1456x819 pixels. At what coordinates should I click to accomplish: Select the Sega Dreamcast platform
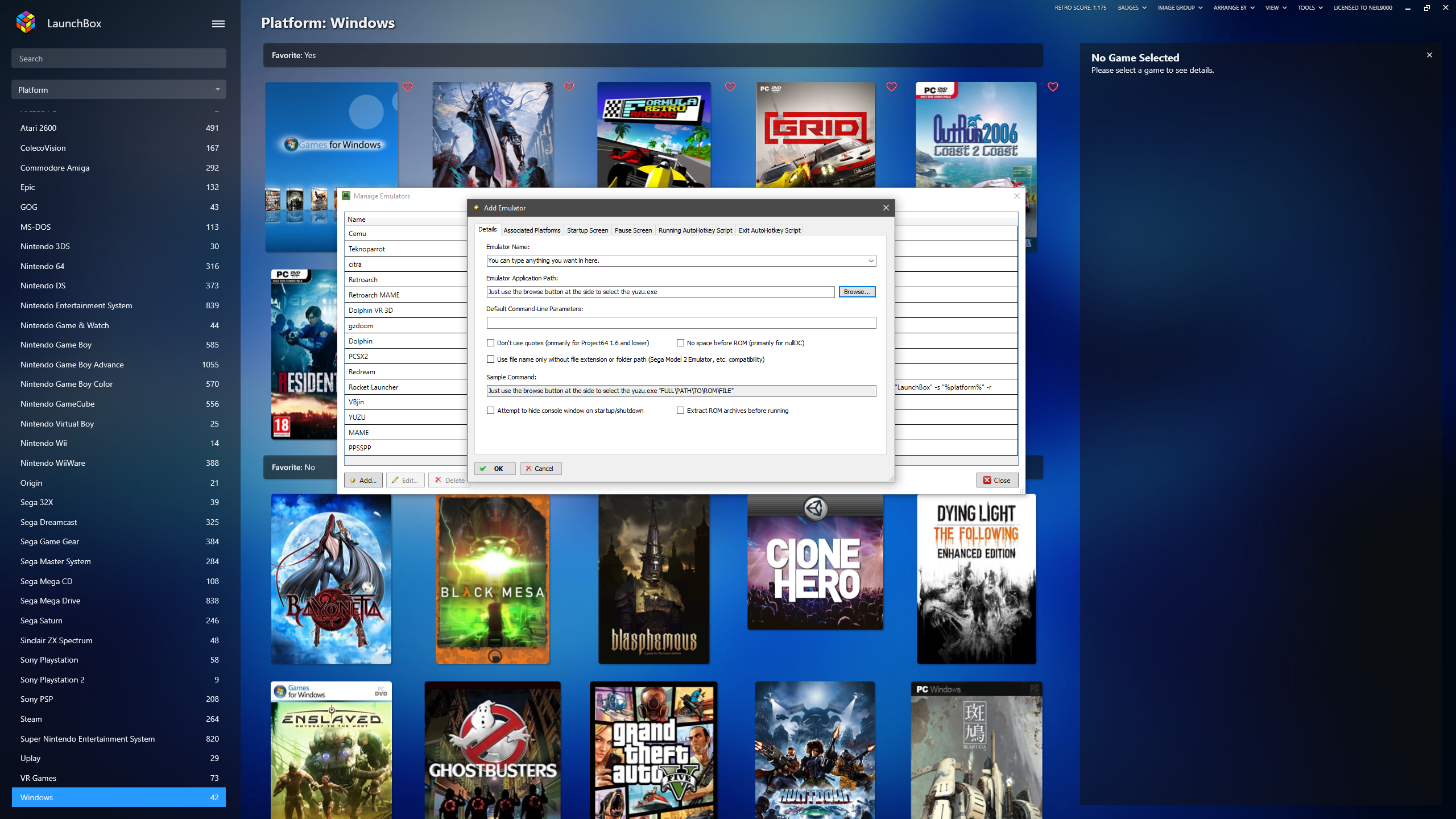click(119, 522)
